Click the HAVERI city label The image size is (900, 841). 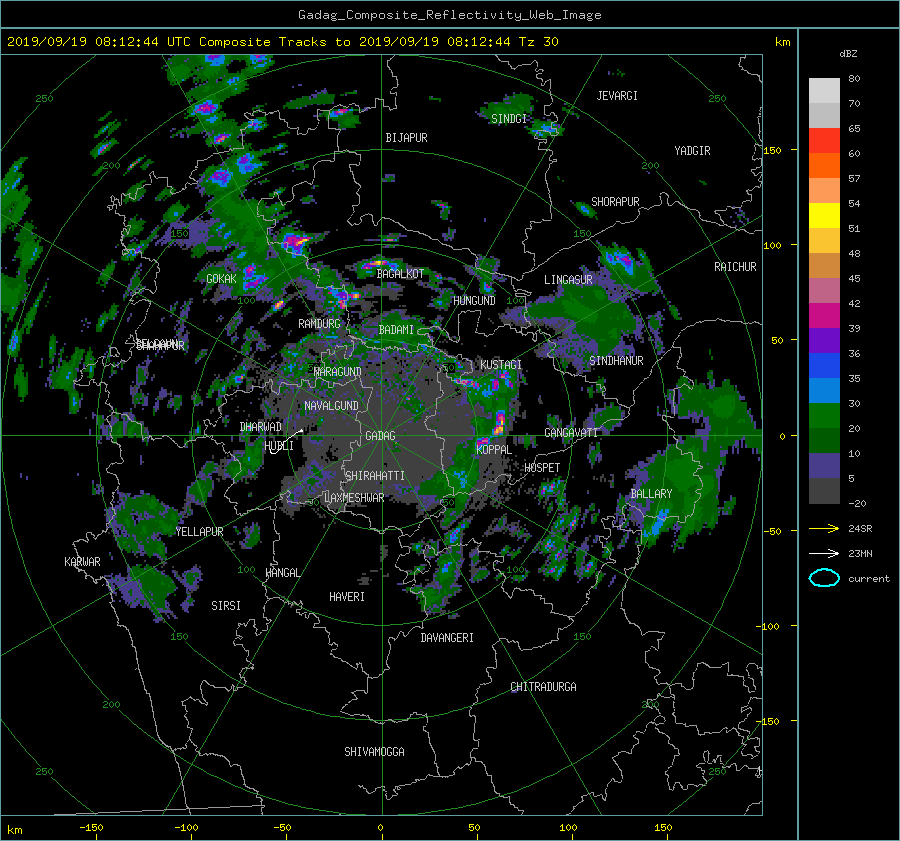click(347, 597)
